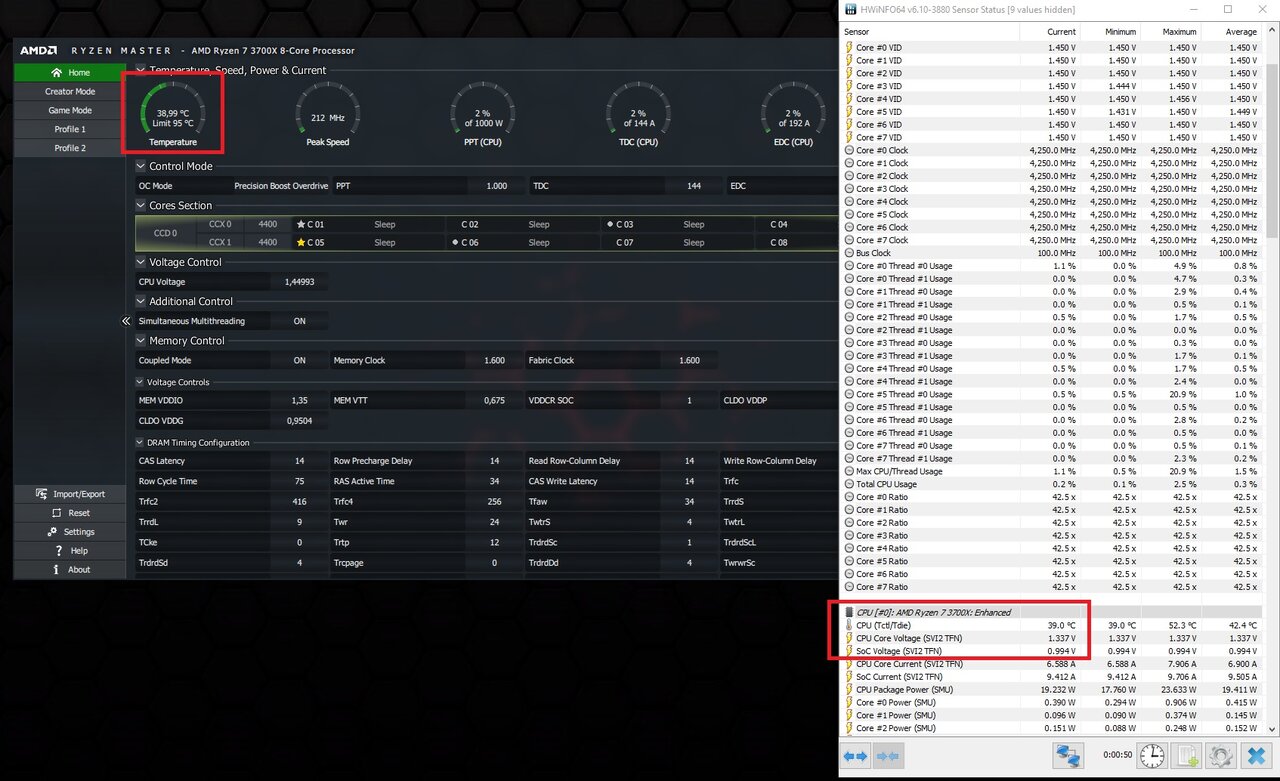
Task: Collapse the Memory Control section
Action: point(141,341)
